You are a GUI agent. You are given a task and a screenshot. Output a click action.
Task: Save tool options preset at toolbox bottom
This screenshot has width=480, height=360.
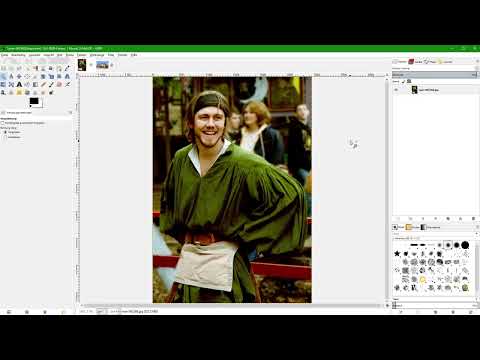[x=9, y=312]
